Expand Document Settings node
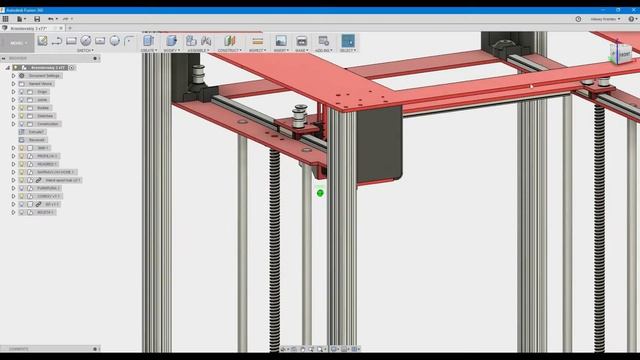 click(13, 76)
